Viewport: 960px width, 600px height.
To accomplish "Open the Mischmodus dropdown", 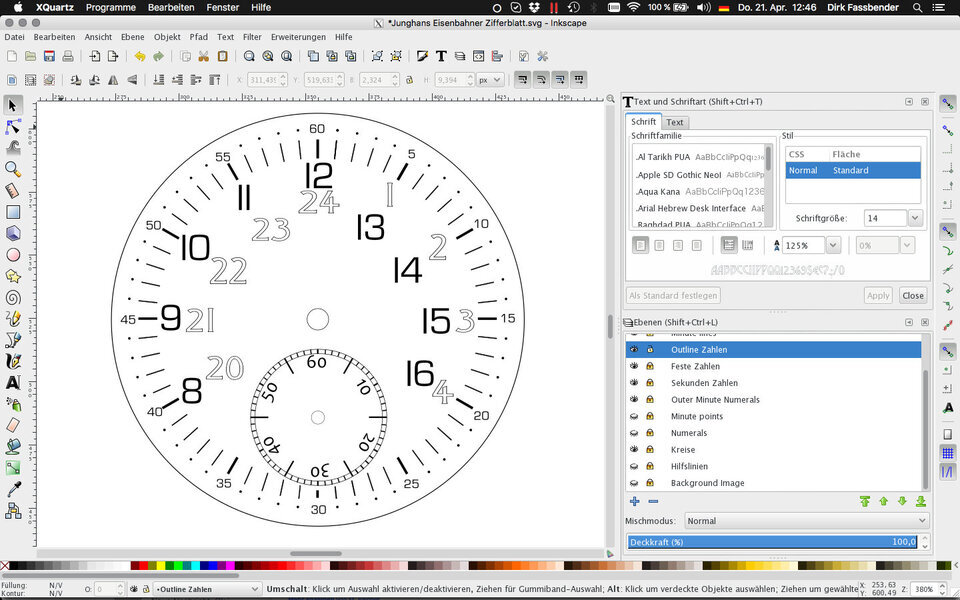I will 805,520.
